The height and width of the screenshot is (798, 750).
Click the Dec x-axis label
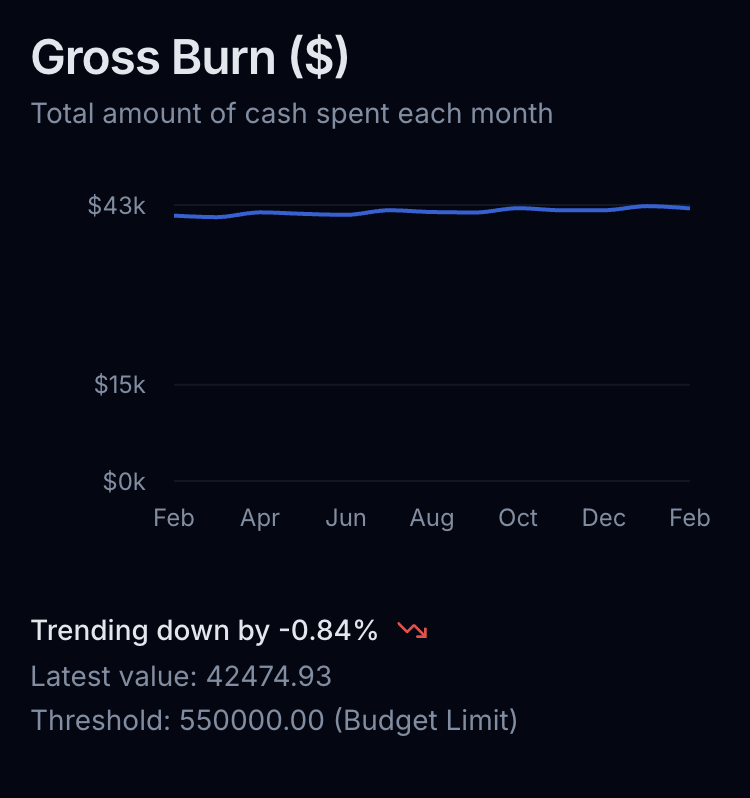(x=604, y=518)
